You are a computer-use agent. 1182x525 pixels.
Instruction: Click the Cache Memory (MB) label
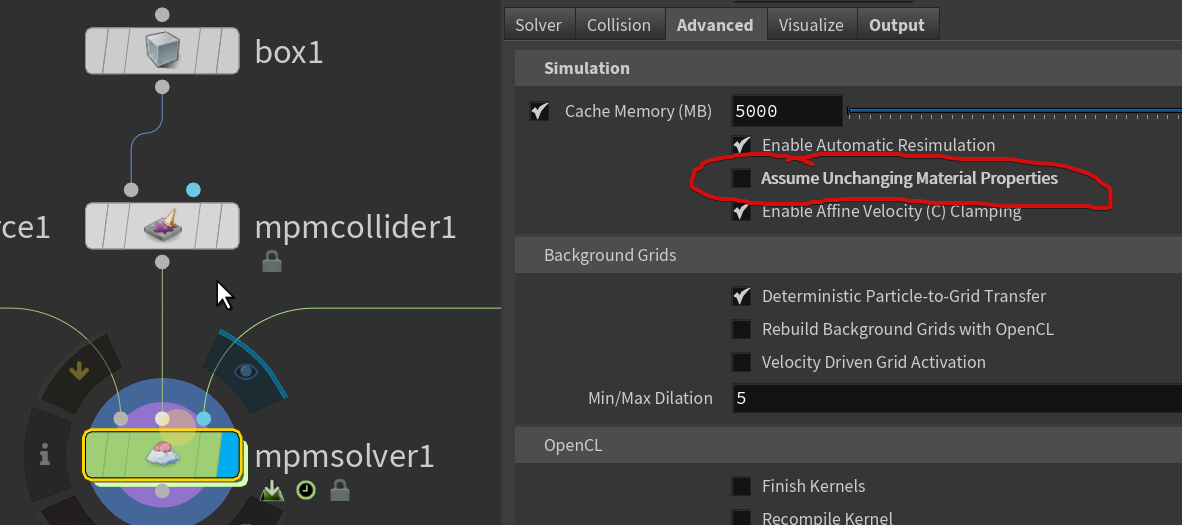(x=638, y=112)
